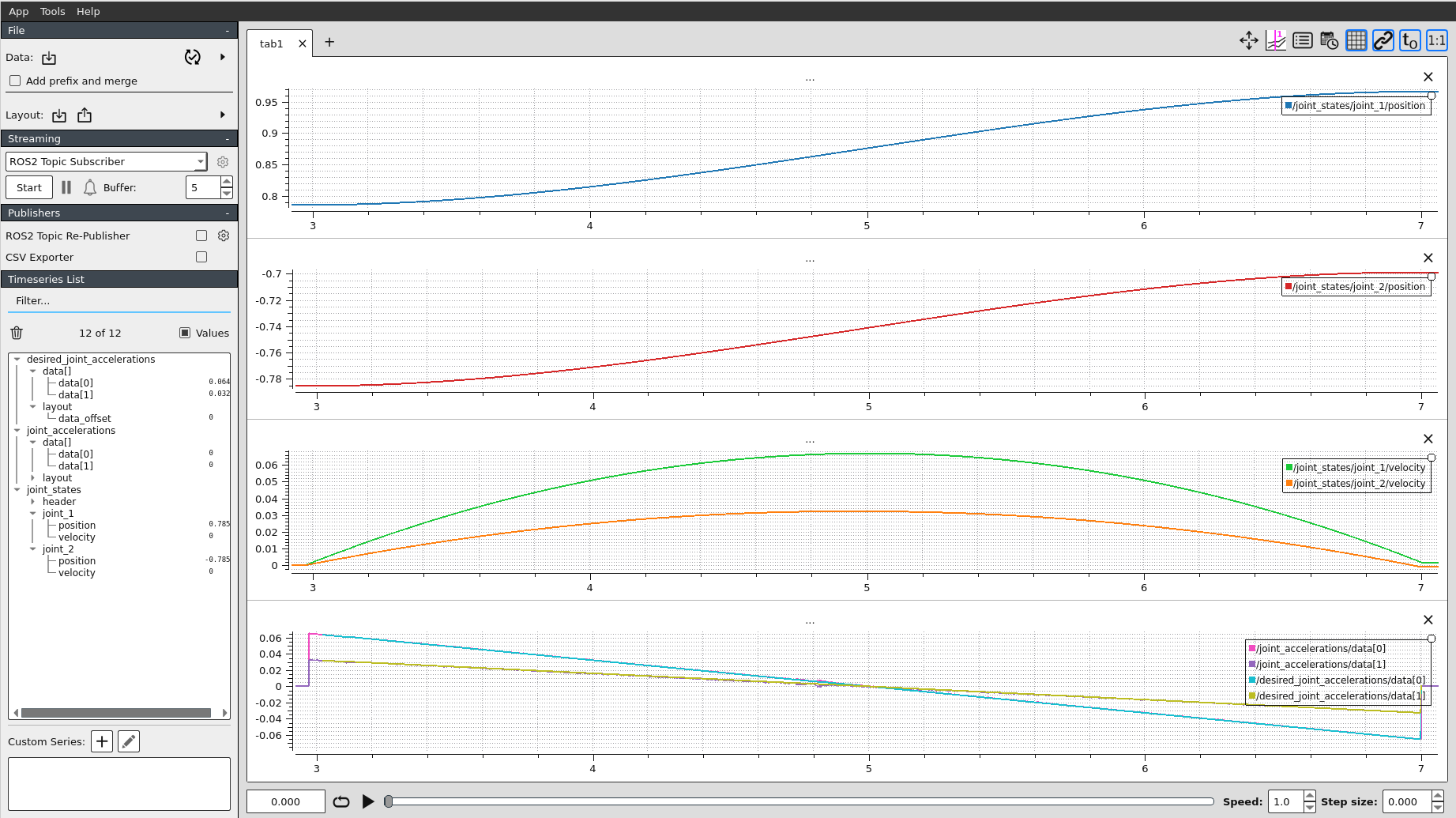Open ROS2 Topic Subscriber dropdown
Image resolution: width=1456 pixels, height=818 pixels.
pyautogui.click(x=106, y=161)
